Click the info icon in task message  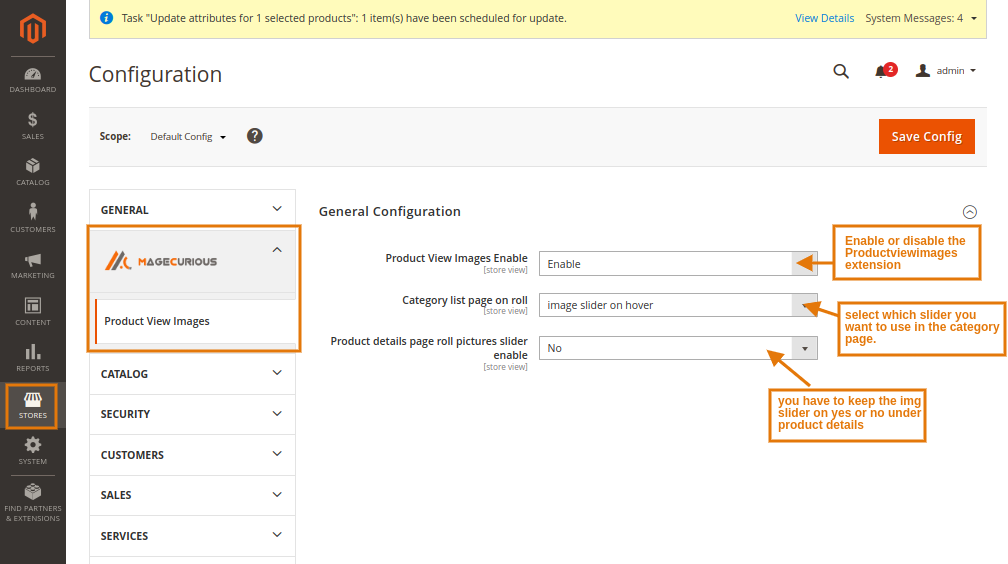[107, 18]
